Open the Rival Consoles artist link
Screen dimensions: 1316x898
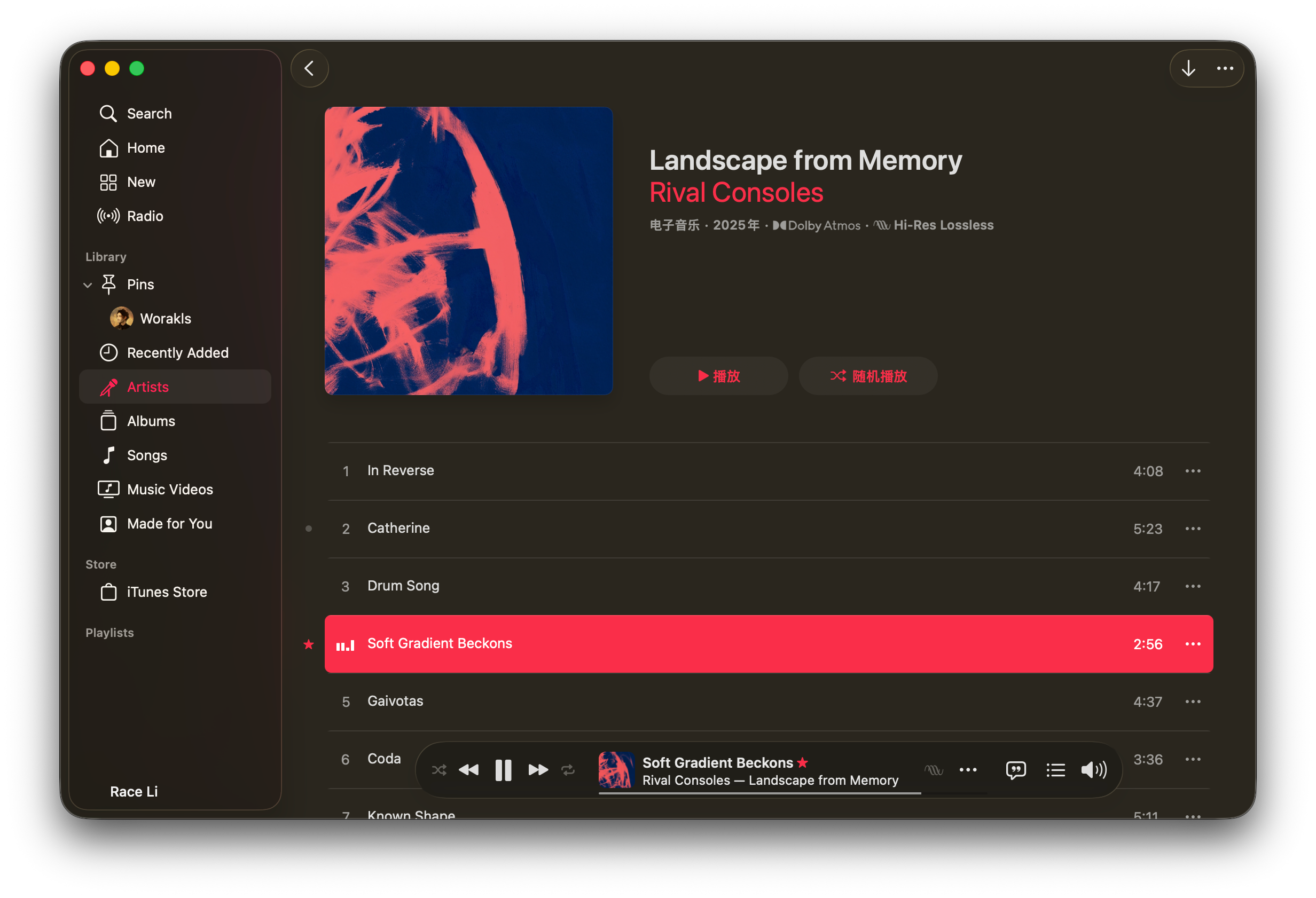tap(735, 193)
